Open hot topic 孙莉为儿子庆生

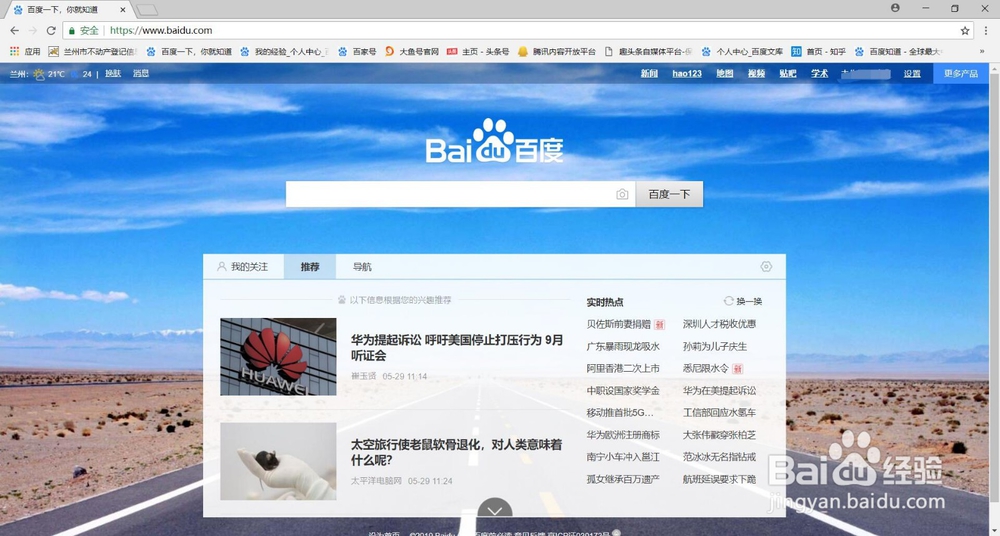pos(715,346)
